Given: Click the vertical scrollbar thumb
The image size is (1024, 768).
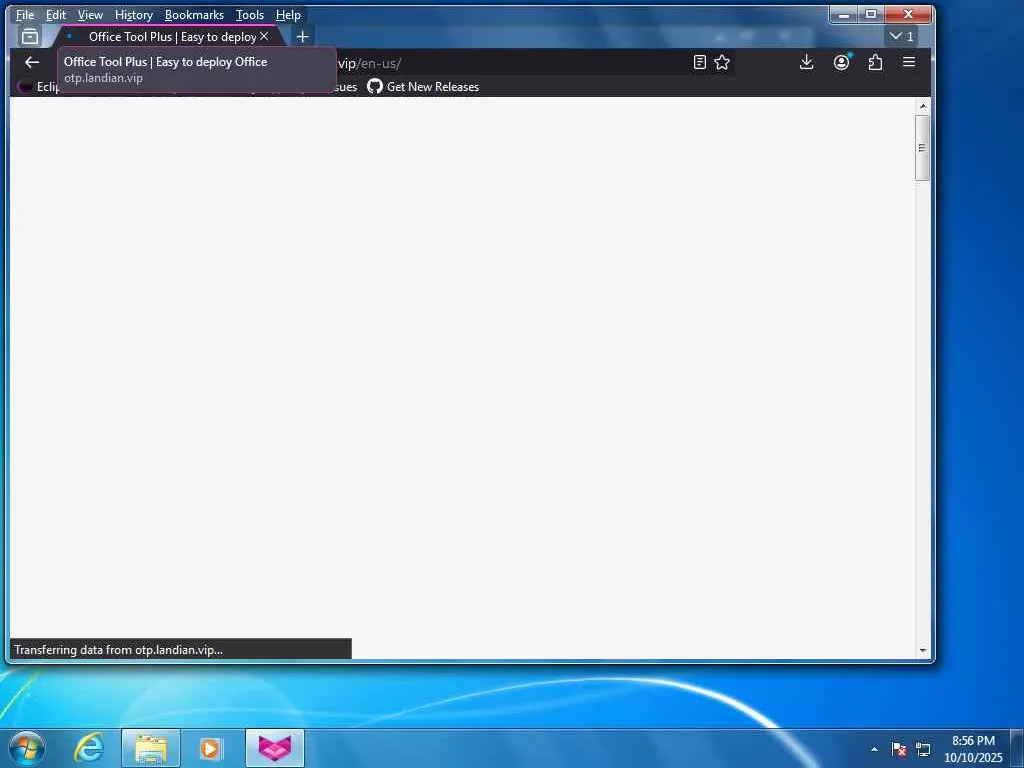Looking at the screenshot, I should click(922, 148).
